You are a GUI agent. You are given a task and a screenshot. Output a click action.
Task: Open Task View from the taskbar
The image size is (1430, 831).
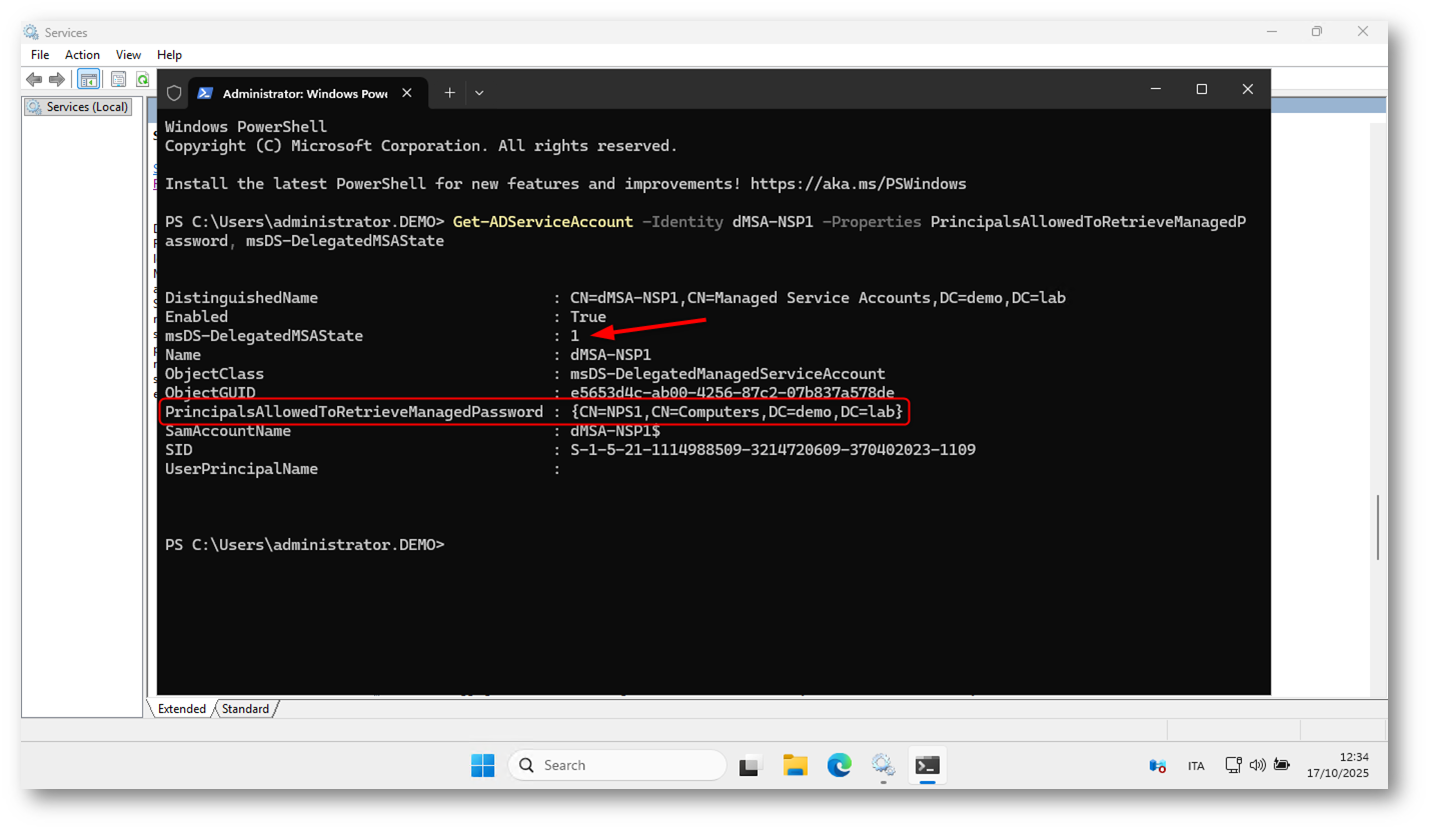(x=751, y=766)
